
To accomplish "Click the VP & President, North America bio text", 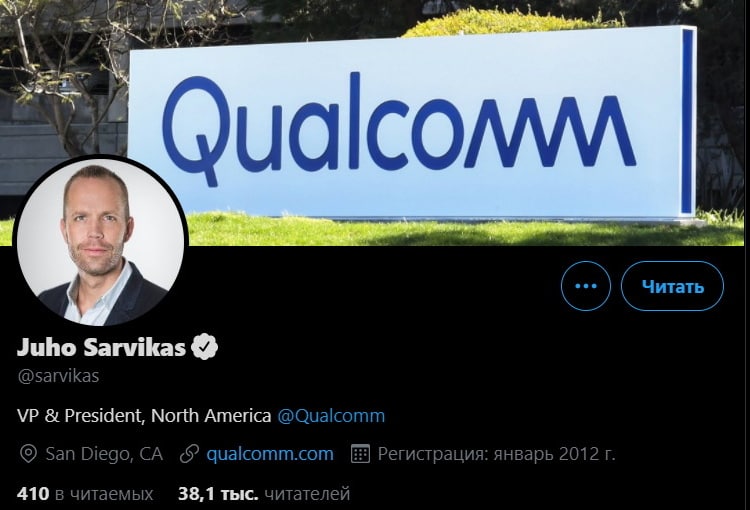I will pos(144,415).
